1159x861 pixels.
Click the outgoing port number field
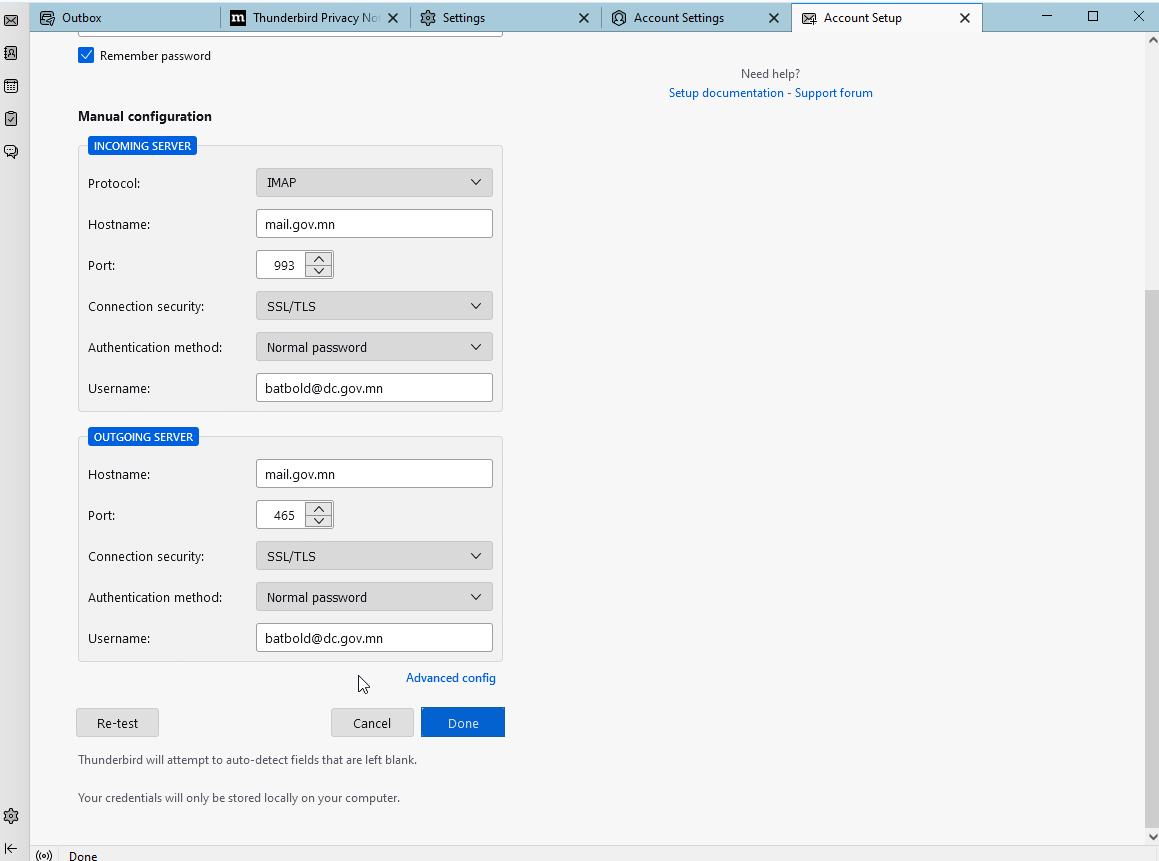(x=282, y=515)
